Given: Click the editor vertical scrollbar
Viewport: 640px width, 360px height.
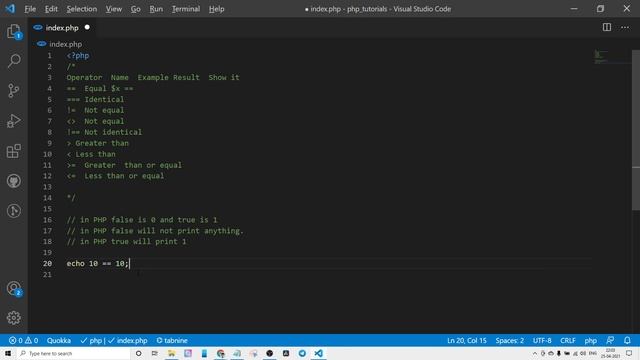Looking at the screenshot, I should click(x=636, y=130).
